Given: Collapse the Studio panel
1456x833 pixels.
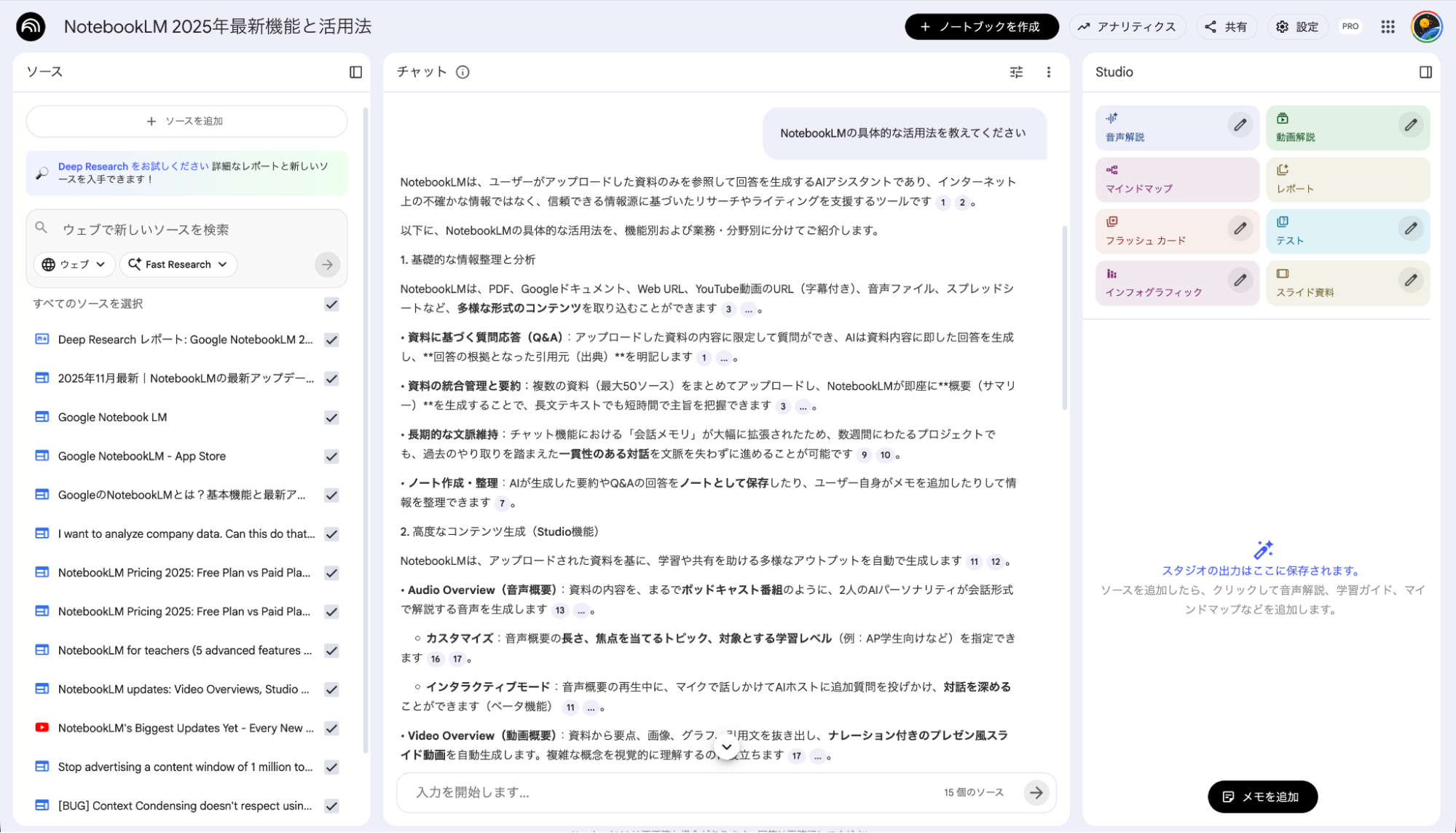Looking at the screenshot, I should click(x=1426, y=72).
